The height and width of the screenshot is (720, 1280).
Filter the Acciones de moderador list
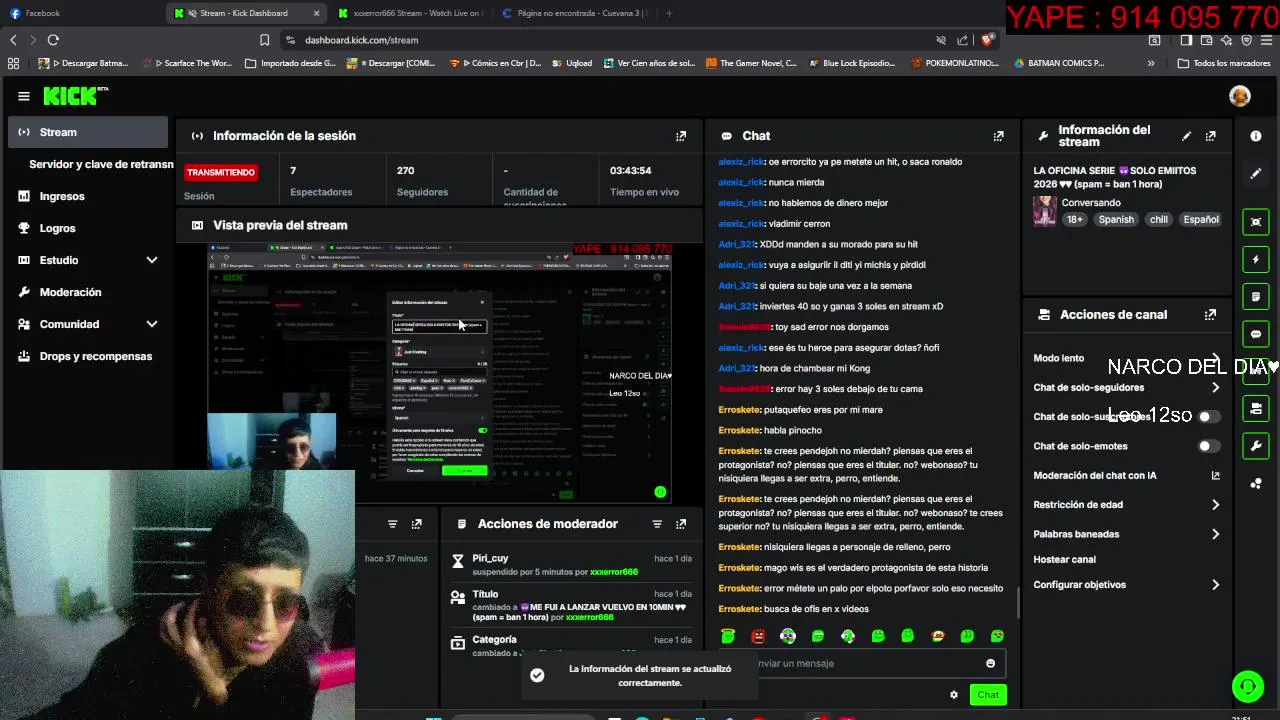[657, 524]
